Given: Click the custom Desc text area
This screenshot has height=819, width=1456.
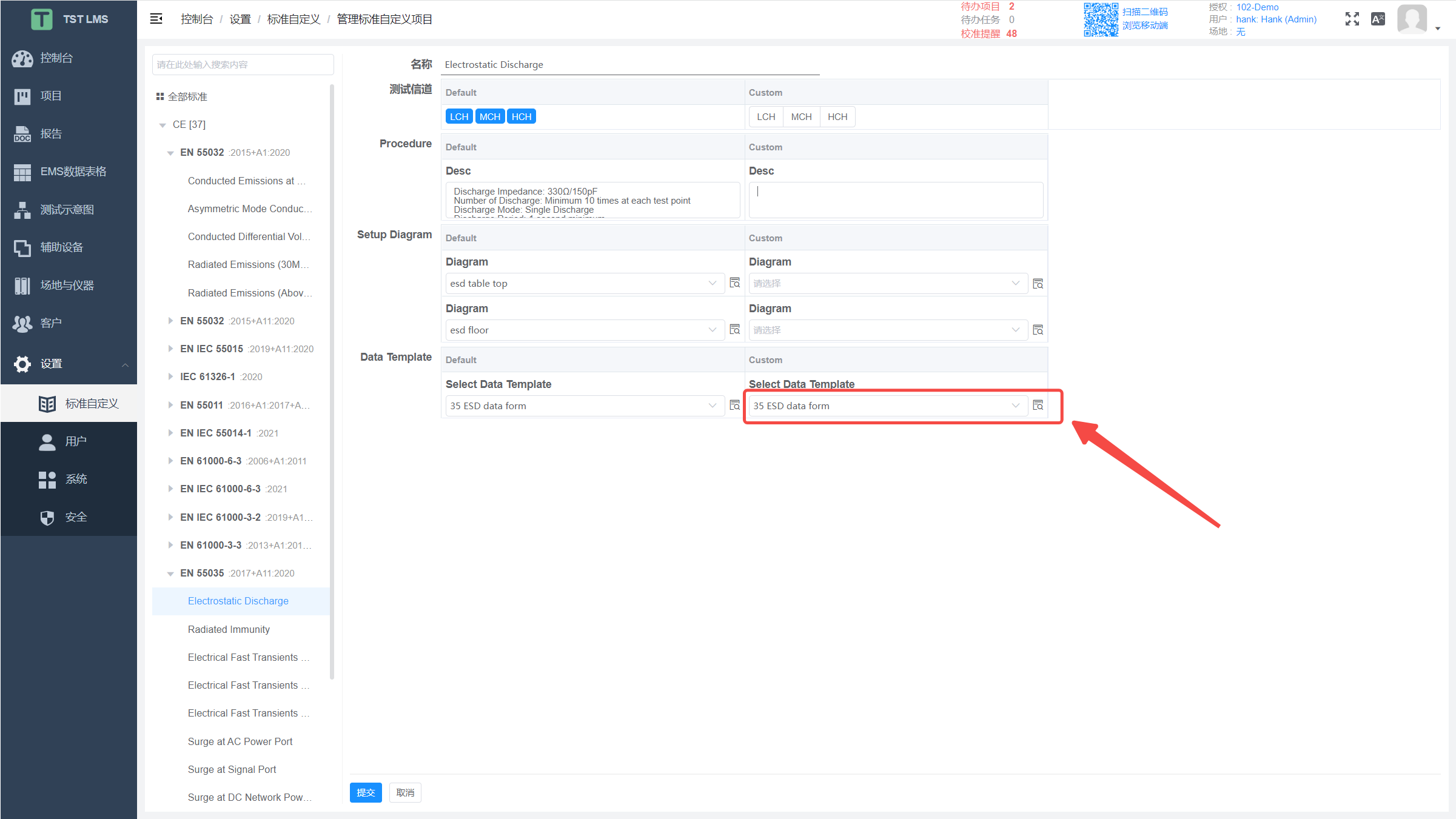Looking at the screenshot, I should click(x=896, y=200).
